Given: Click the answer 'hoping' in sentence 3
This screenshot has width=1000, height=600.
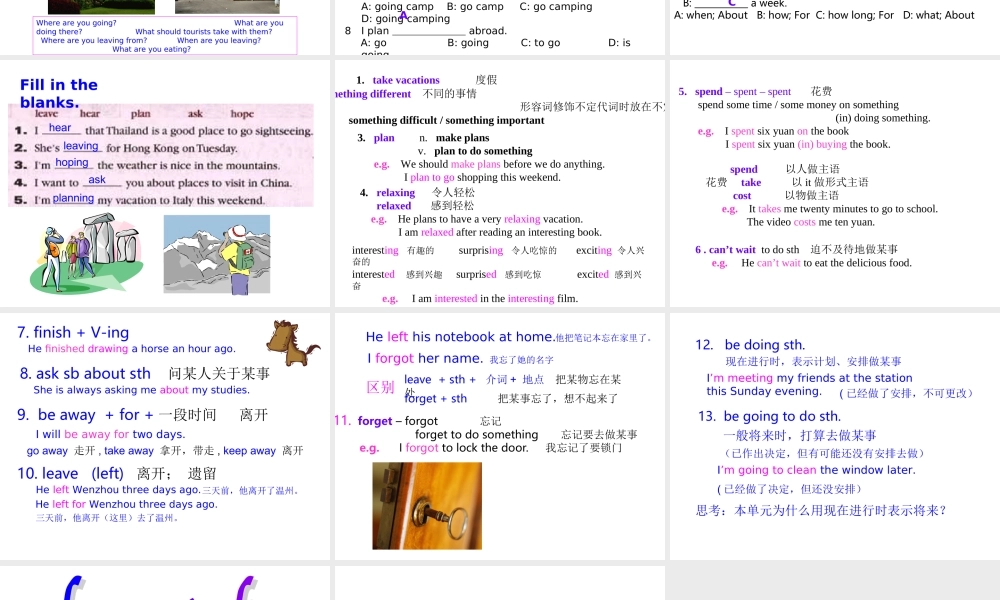Looking at the screenshot, I should pos(71,163).
